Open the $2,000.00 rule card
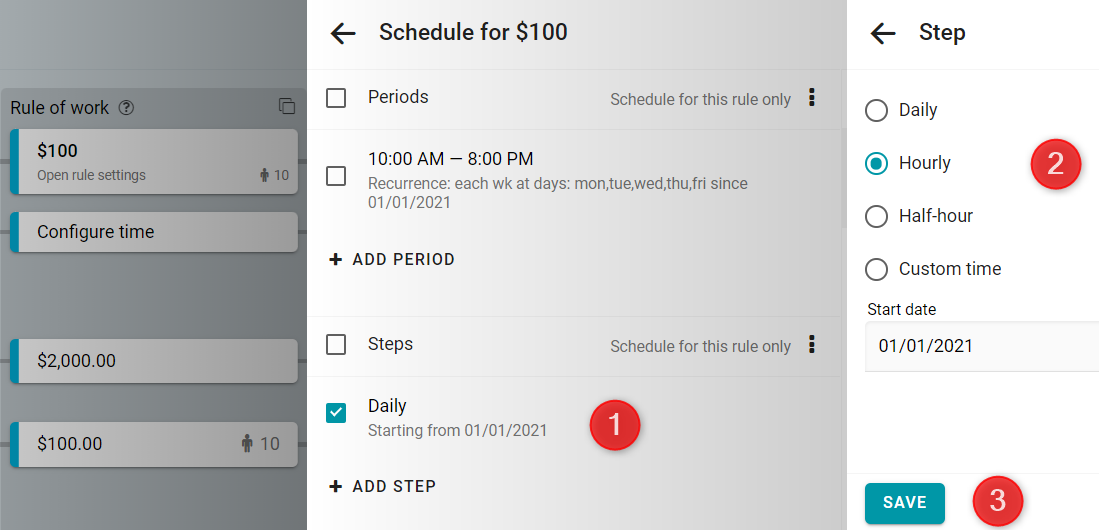This screenshot has width=1099, height=530. coord(154,361)
